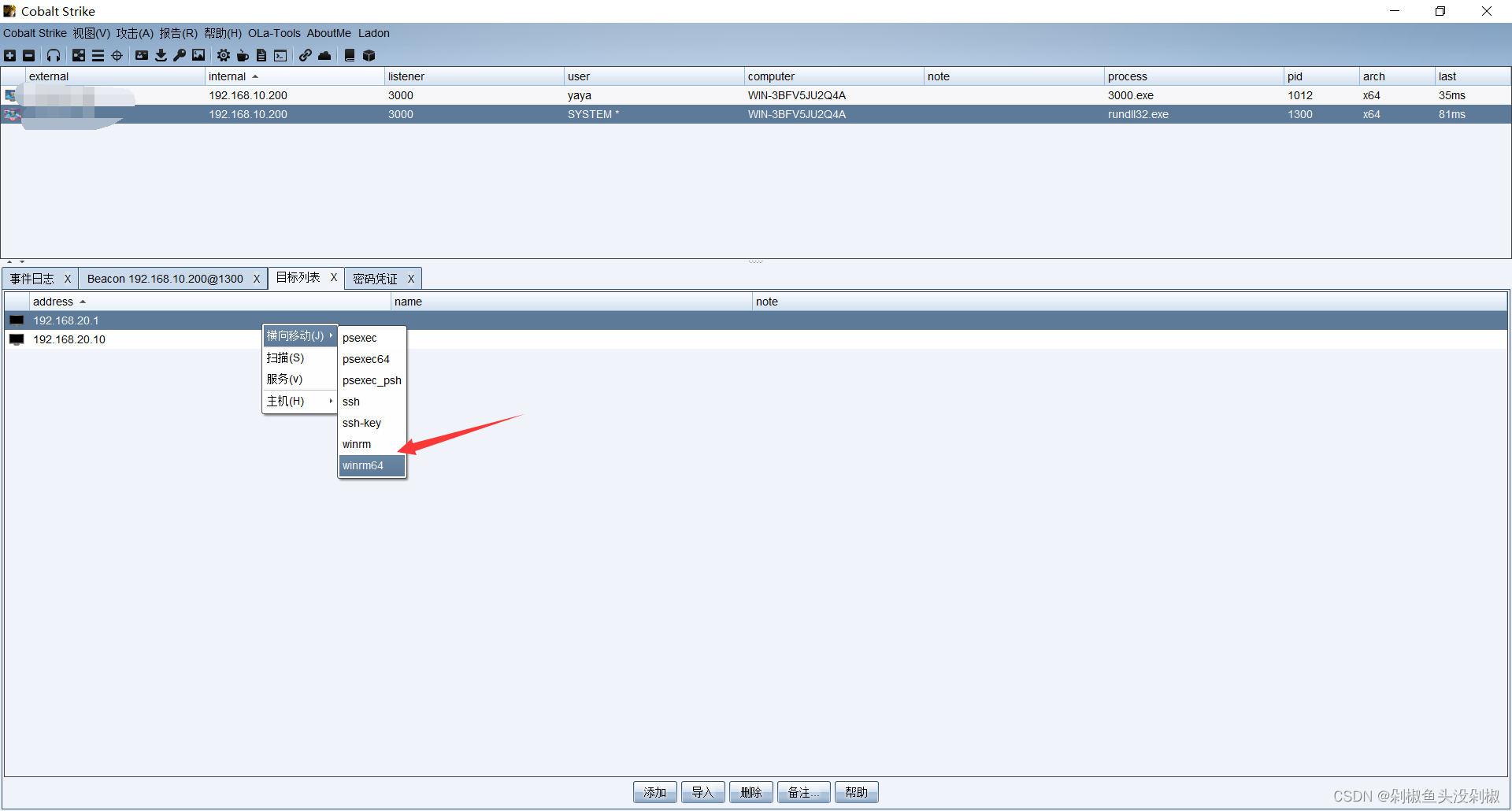Open the 帮助(H) menu
Screen dimensions: 1512x811
point(223,33)
